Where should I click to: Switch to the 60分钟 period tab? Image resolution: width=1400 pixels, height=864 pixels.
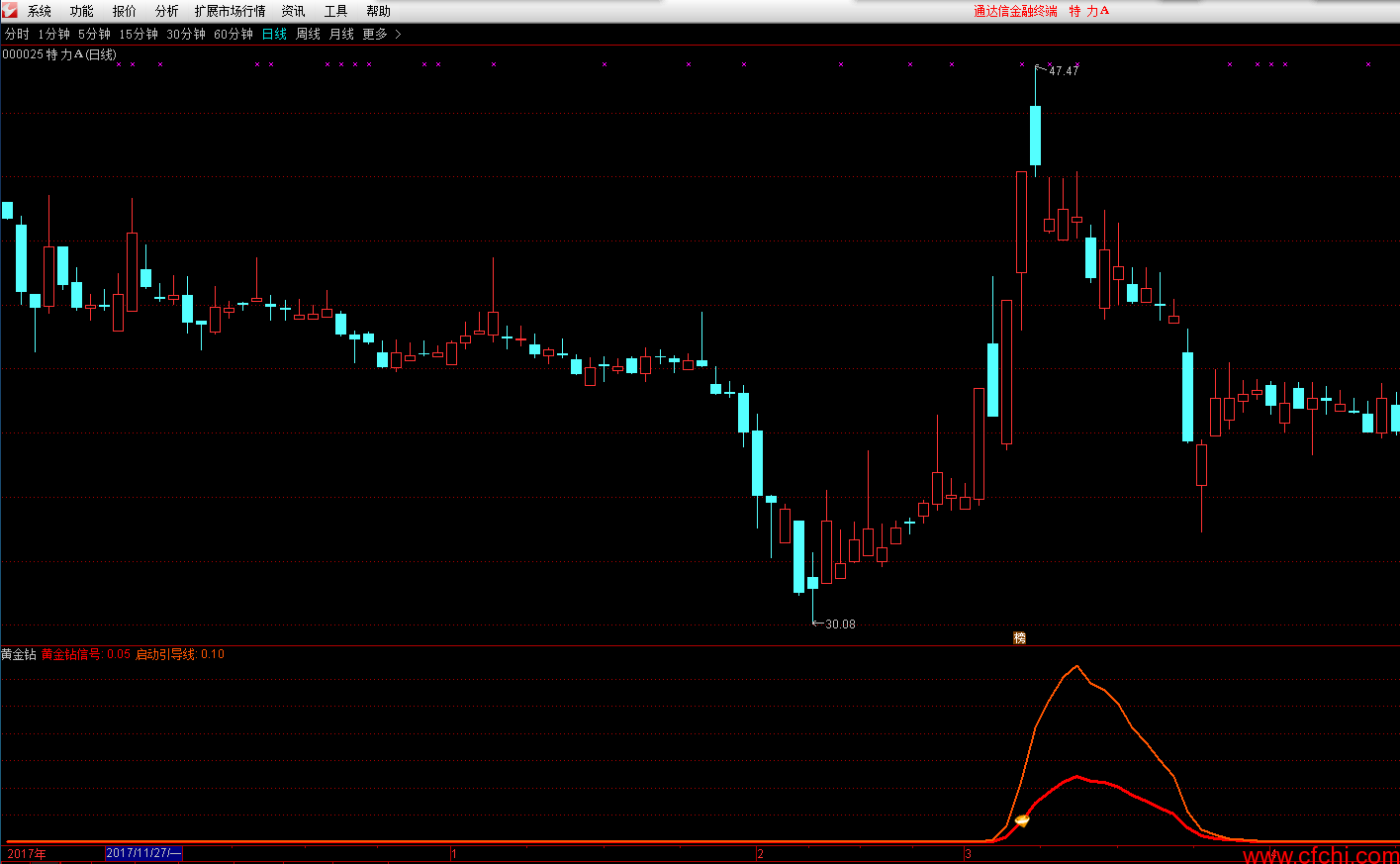click(233, 34)
